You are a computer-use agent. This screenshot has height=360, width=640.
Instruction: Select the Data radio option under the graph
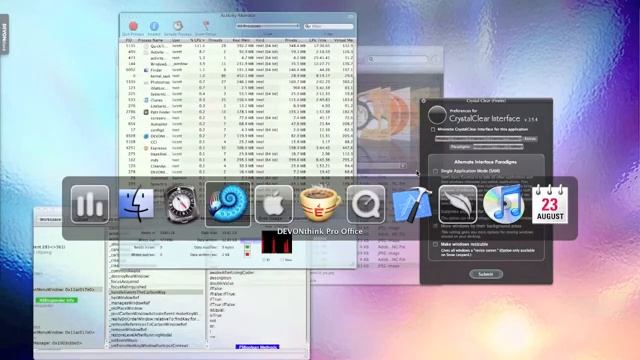click(x=282, y=260)
